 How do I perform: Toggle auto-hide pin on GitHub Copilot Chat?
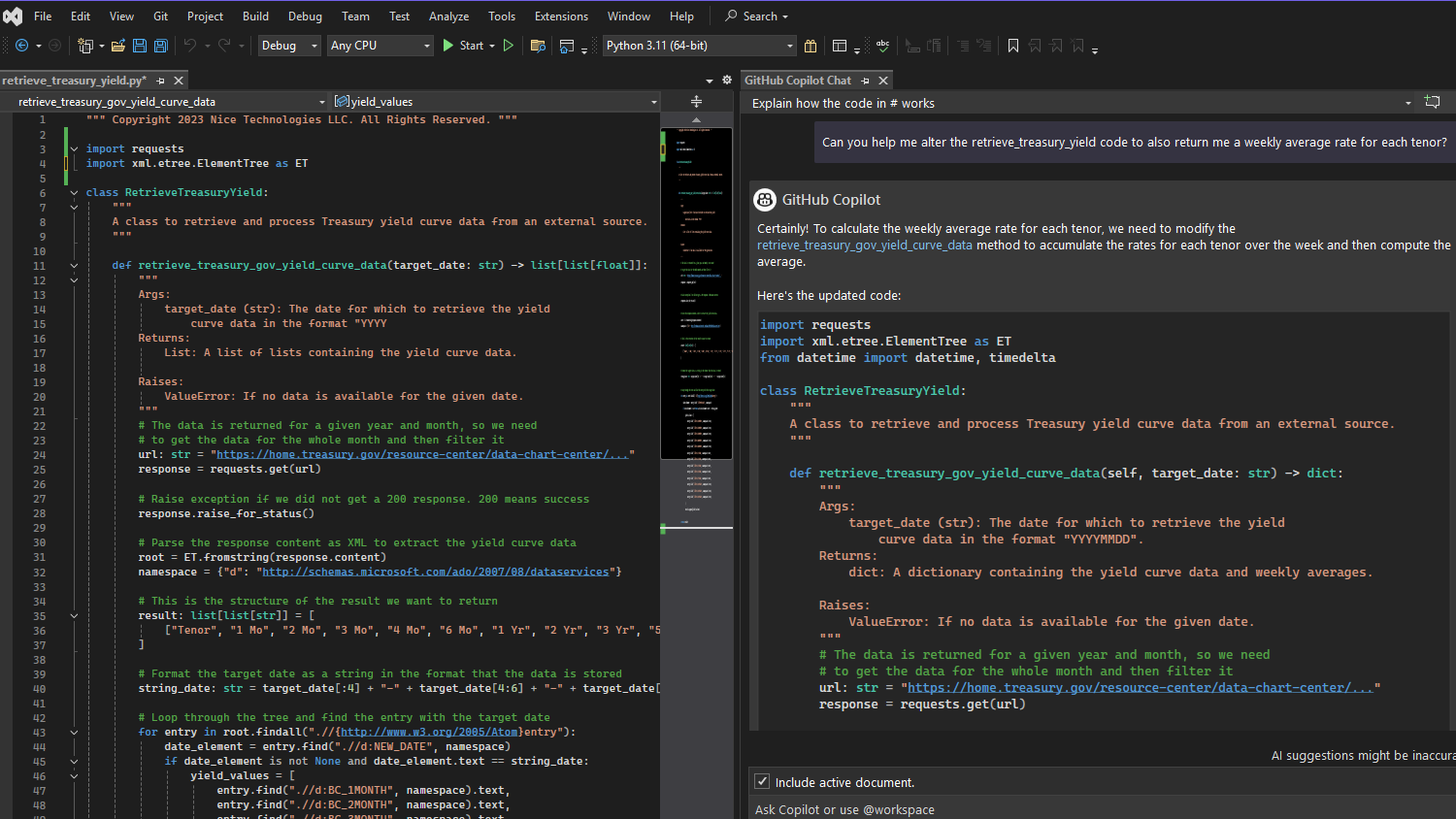point(865,81)
